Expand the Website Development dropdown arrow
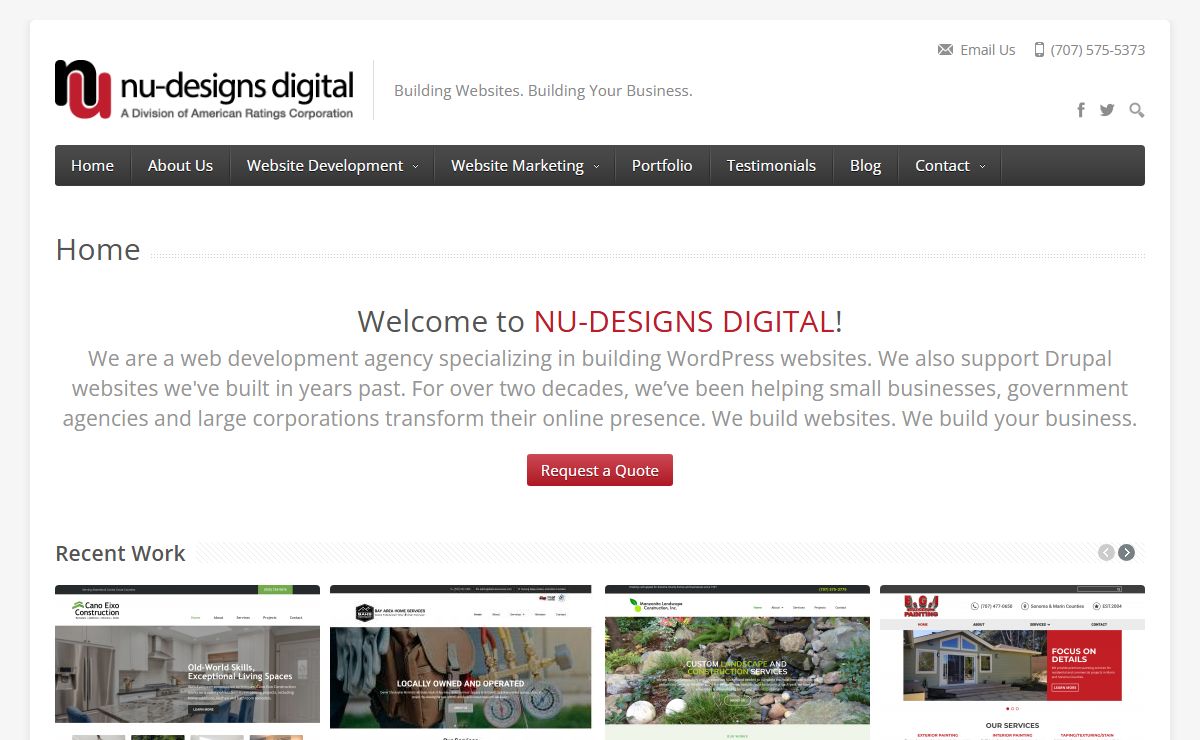Viewport: 1200px width, 740px height. click(416, 167)
